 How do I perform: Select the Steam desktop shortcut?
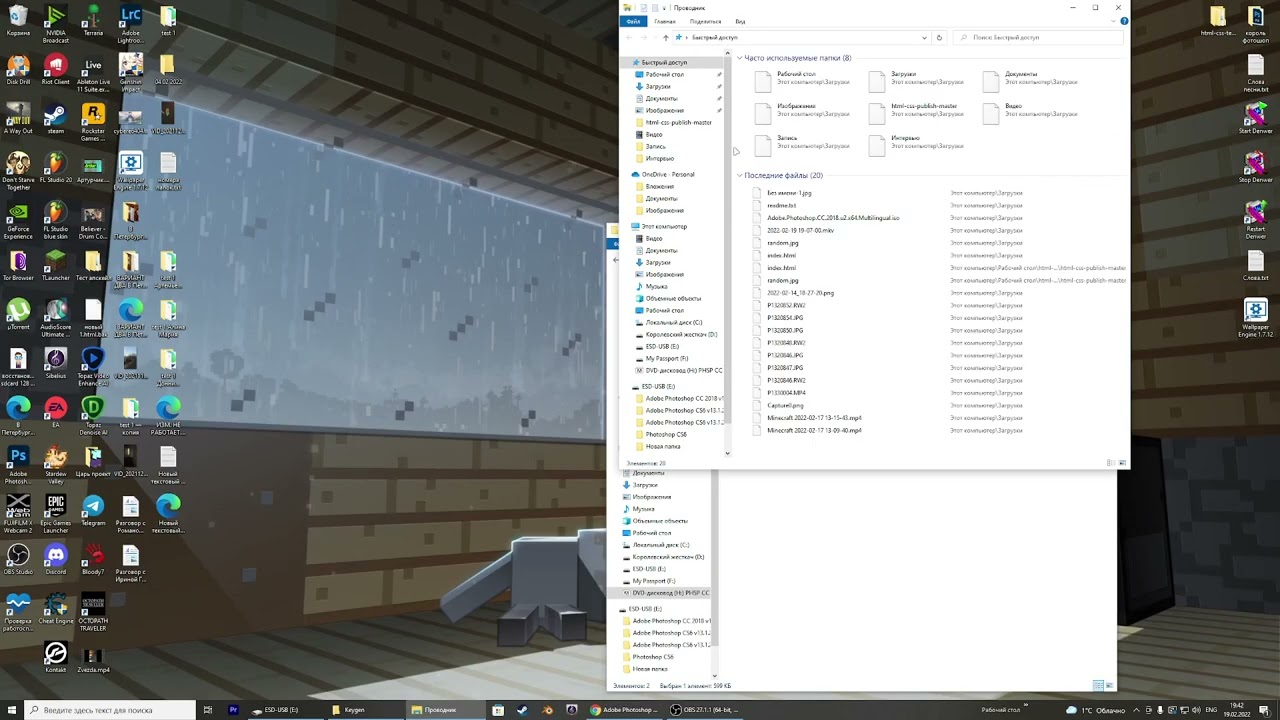tap(56, 120)
